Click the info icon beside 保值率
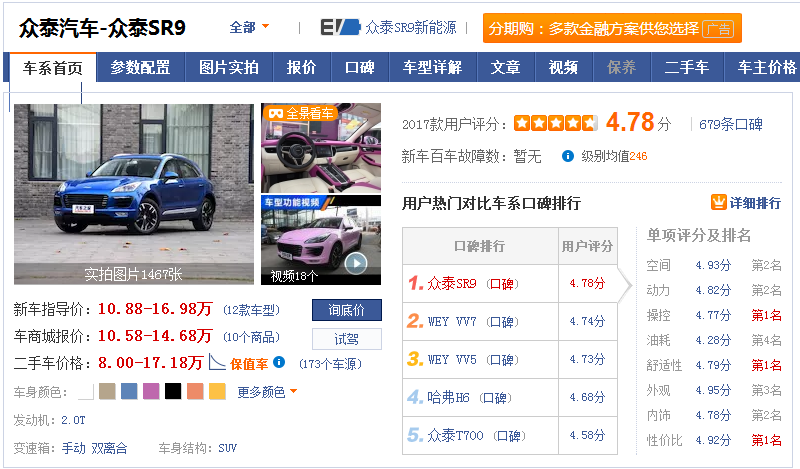 click(279, 362)
